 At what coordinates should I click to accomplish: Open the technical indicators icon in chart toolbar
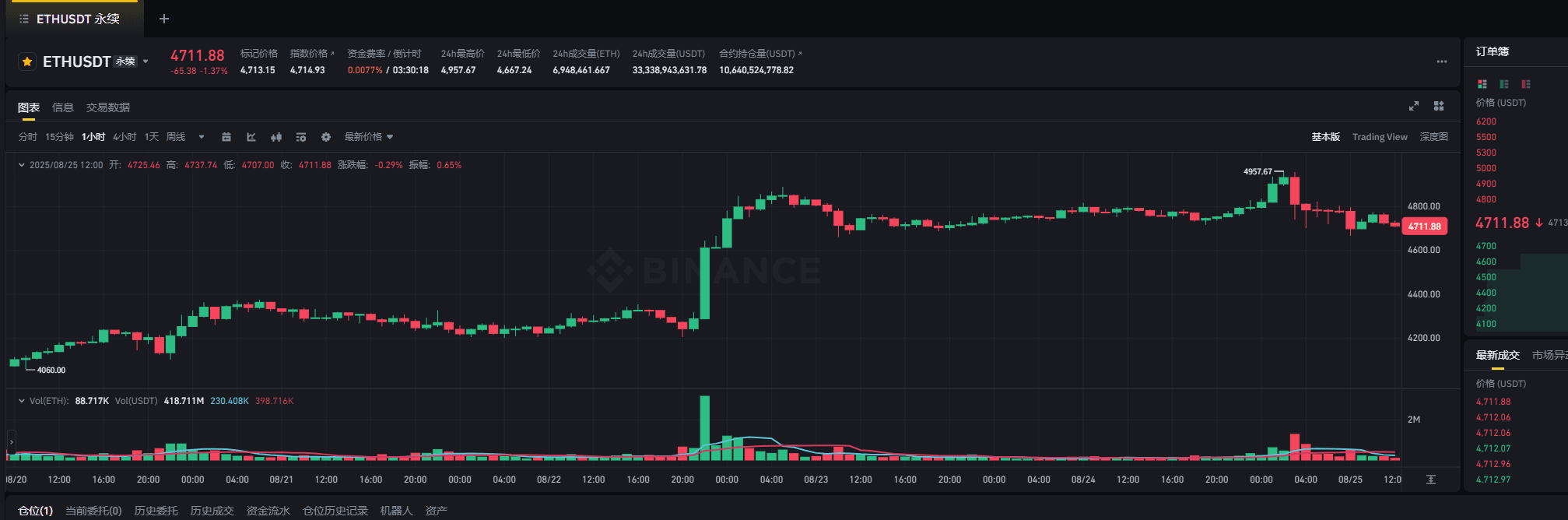point(251,137)
